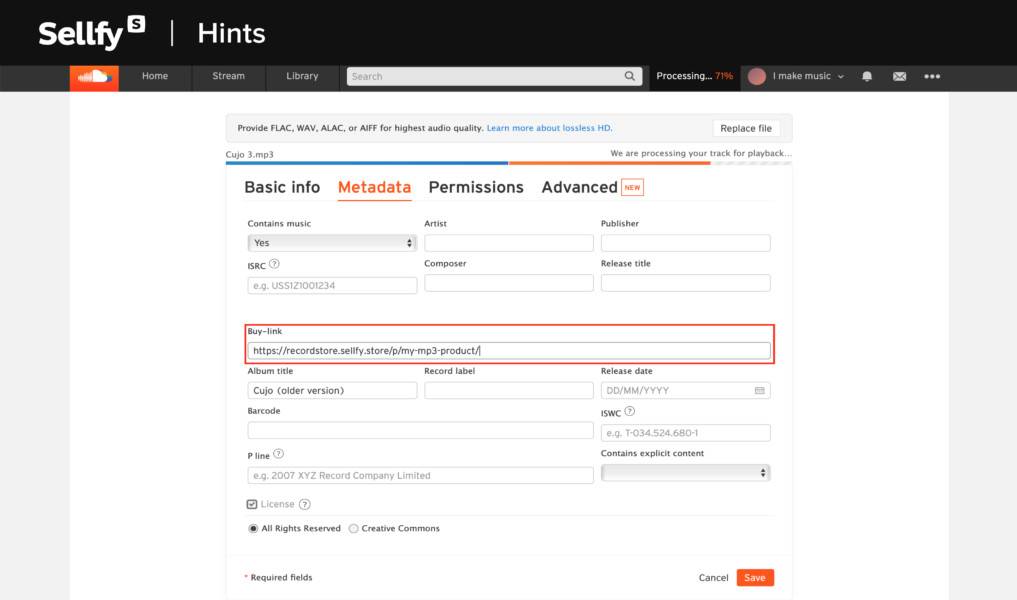Screen dimensions: 1017x600
Task: Click the License help question mark
Action: coord(305,504)
